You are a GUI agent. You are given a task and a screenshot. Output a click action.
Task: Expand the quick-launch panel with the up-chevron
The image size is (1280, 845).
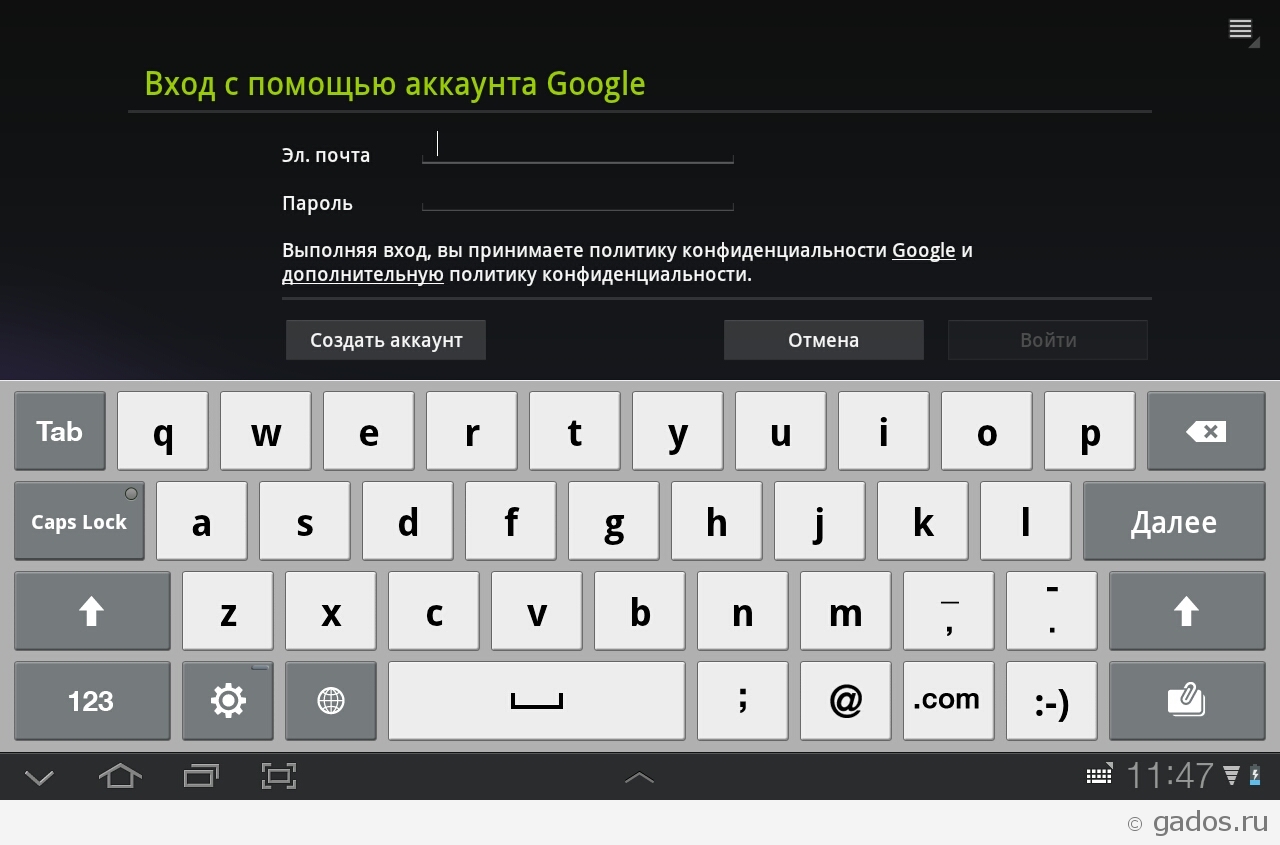(x=639, y=777)
